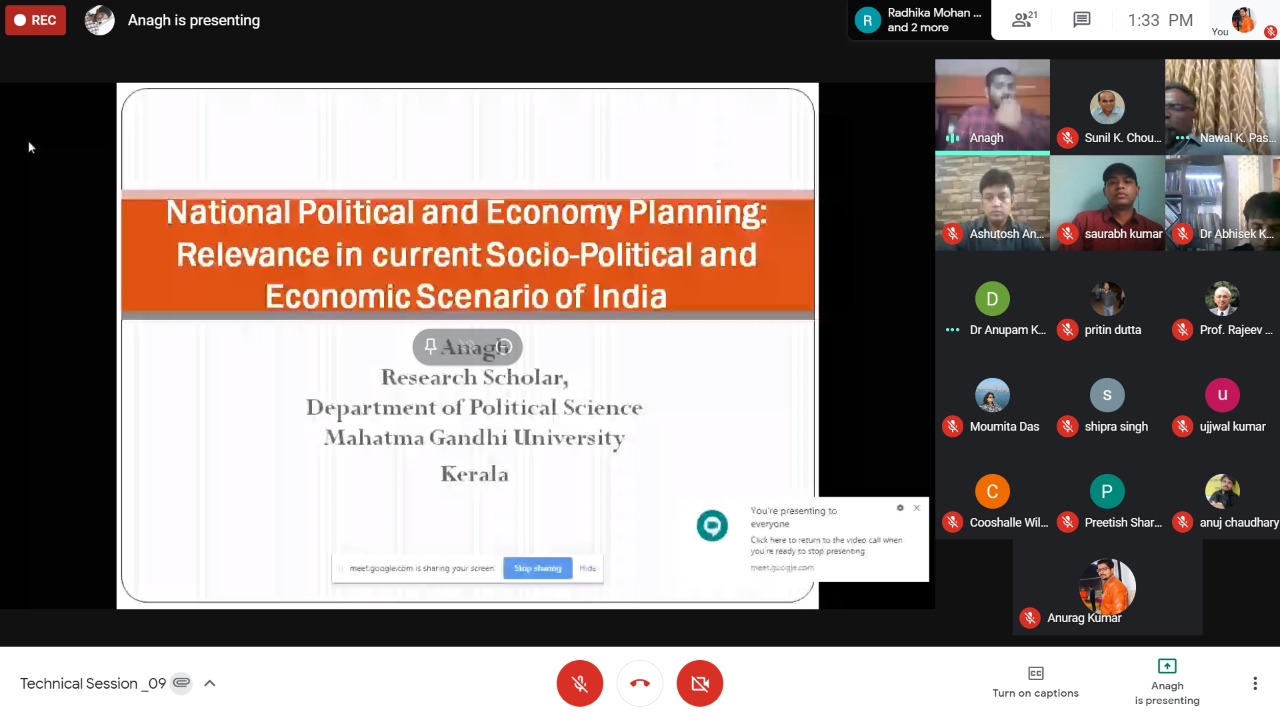Click Hide in the screen sharing bar
1280x720 pixels.
pos(588,568)
